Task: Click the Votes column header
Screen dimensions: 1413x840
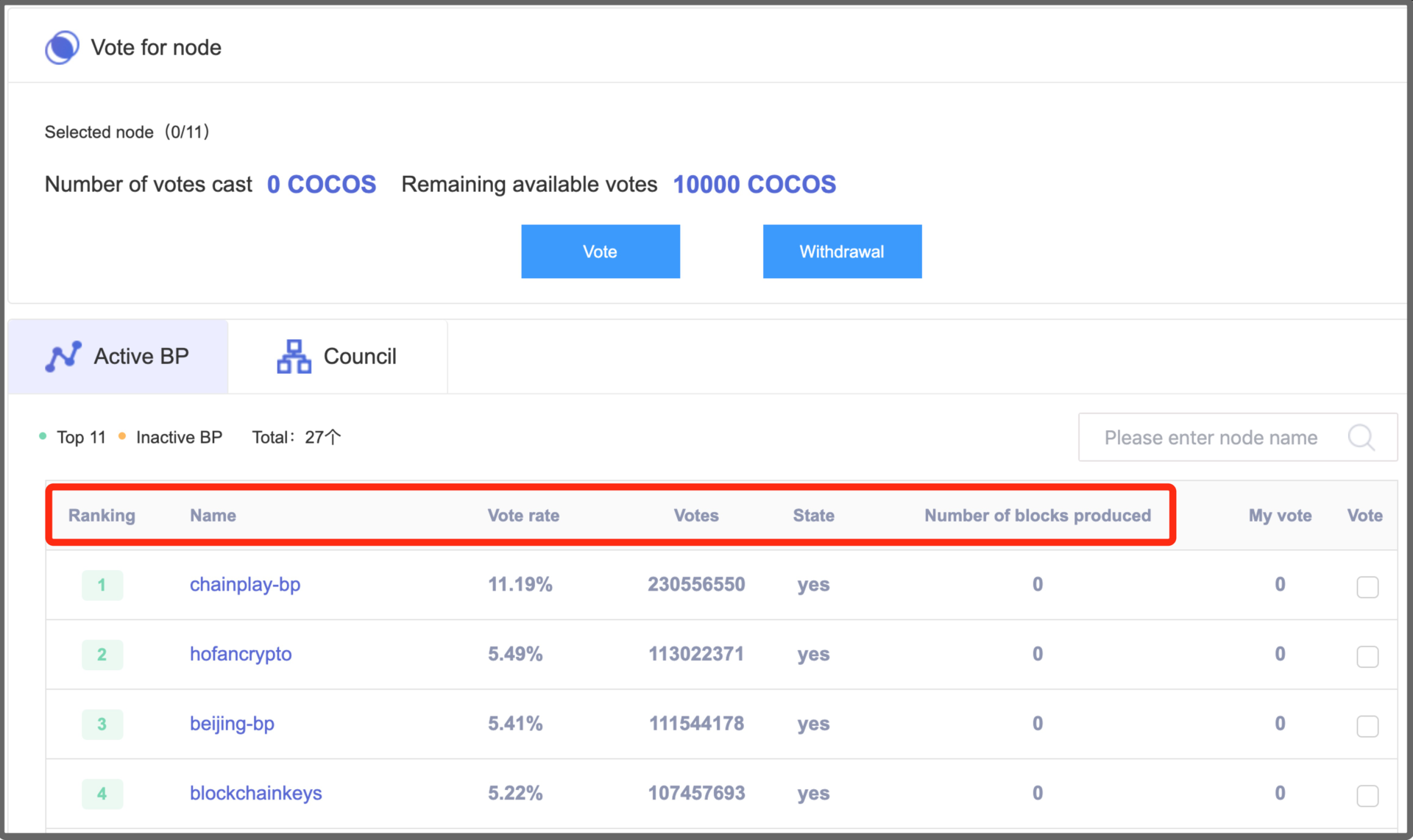Action: point(695,516)
